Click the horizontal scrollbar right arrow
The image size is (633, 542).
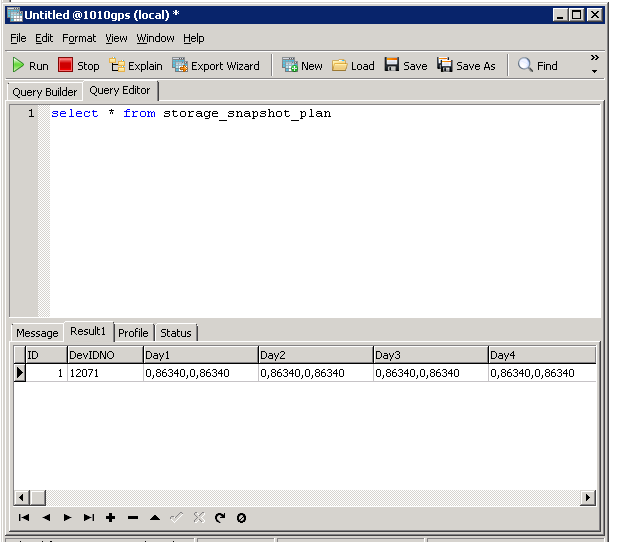[x=588, y=498]
